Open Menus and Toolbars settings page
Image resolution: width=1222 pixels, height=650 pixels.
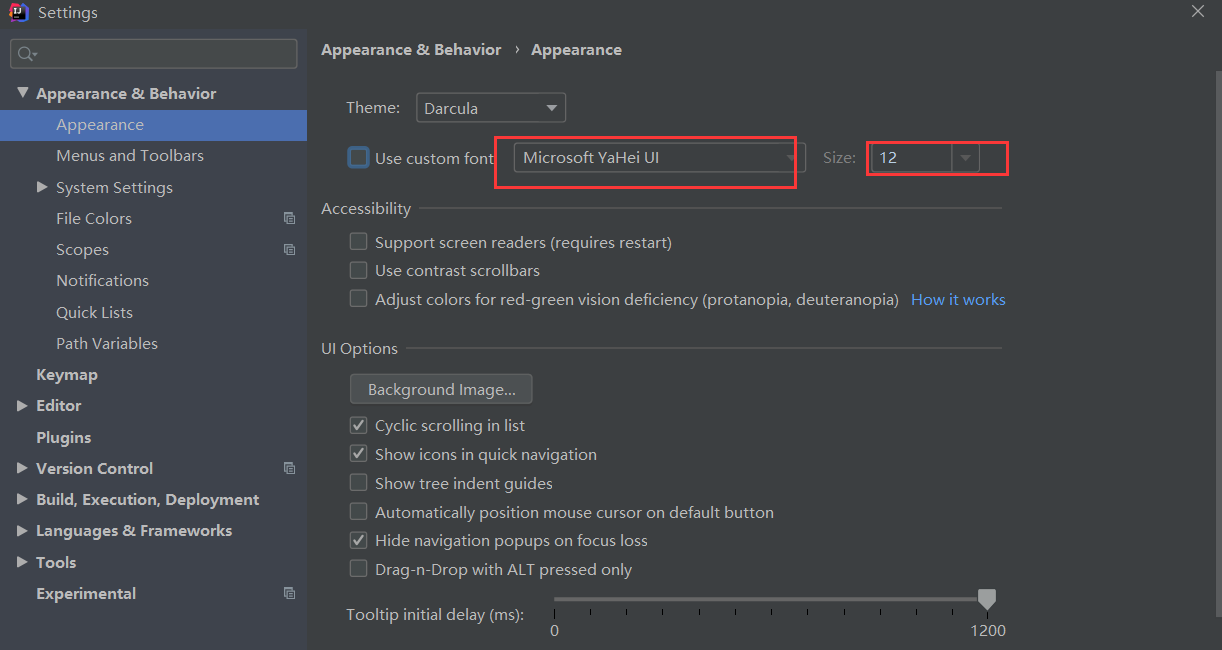click(x=130, y=155)
